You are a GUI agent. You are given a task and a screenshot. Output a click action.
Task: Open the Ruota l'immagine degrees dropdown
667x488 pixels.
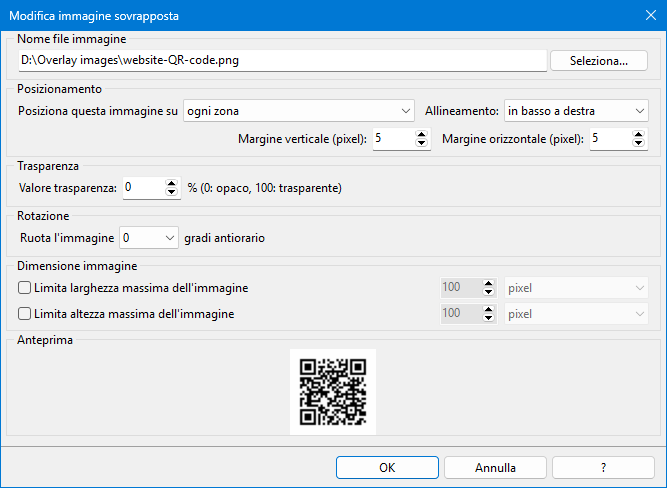pyautogui.click(x=149, y=238)
